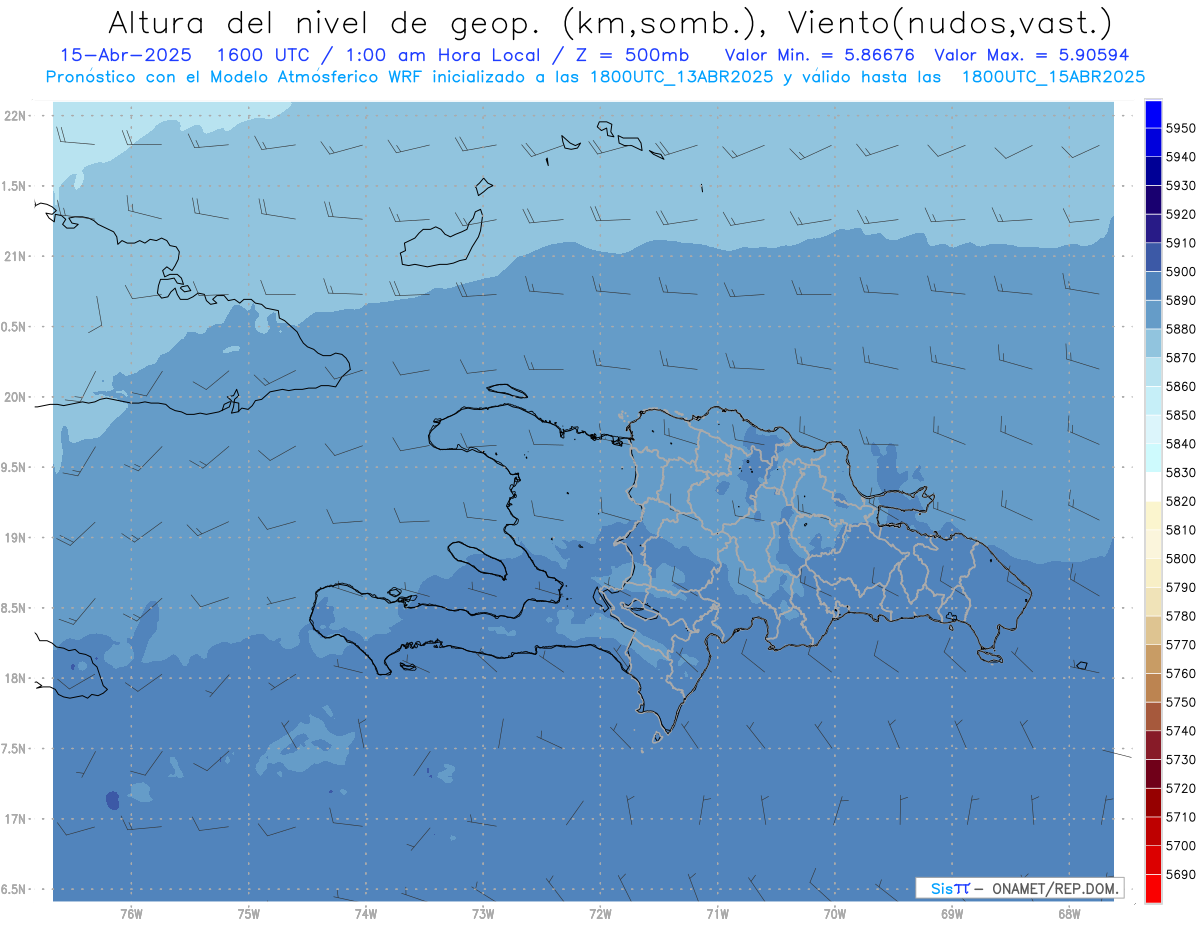Click the '69W' longitude label
Screen dimensions: 1200x927
pos(952,914)
